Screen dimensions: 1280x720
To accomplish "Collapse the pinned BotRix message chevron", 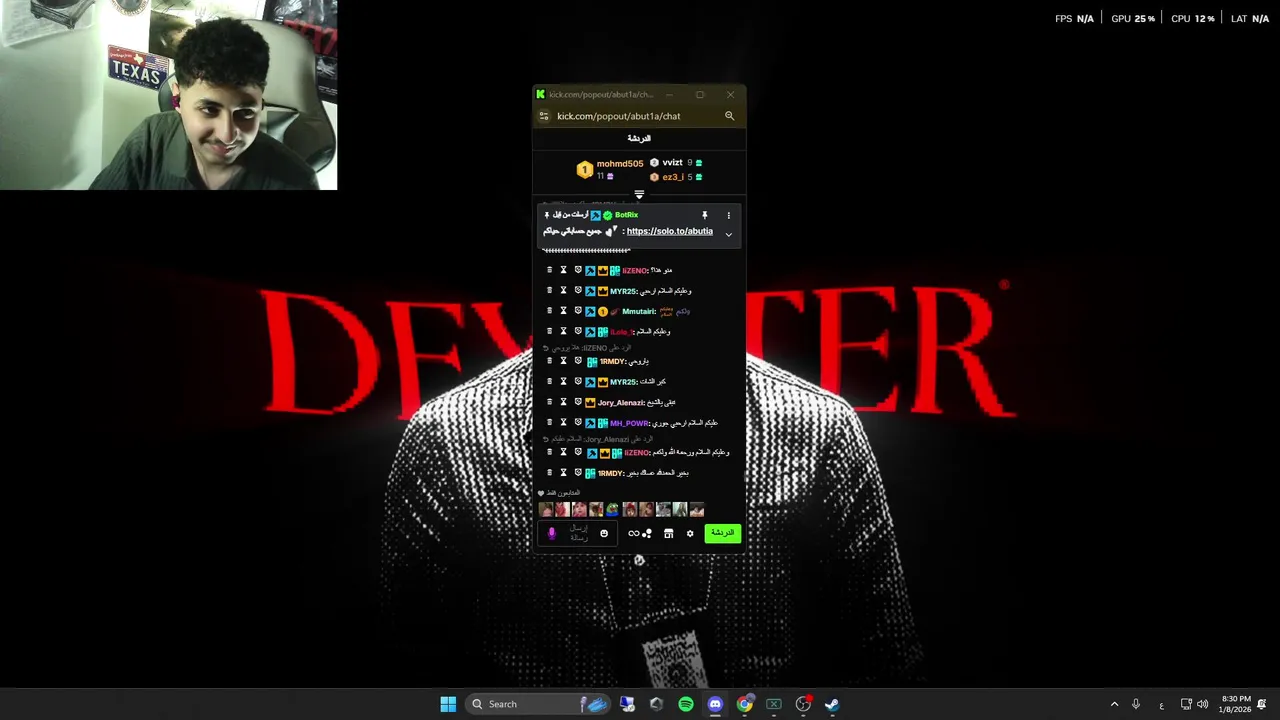I will coord(728,234).
